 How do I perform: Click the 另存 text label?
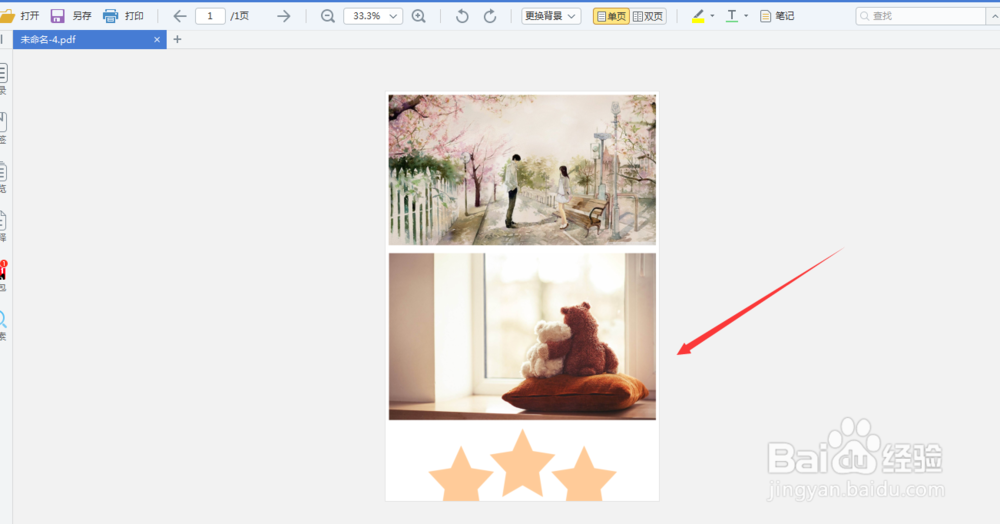point(82,16)
